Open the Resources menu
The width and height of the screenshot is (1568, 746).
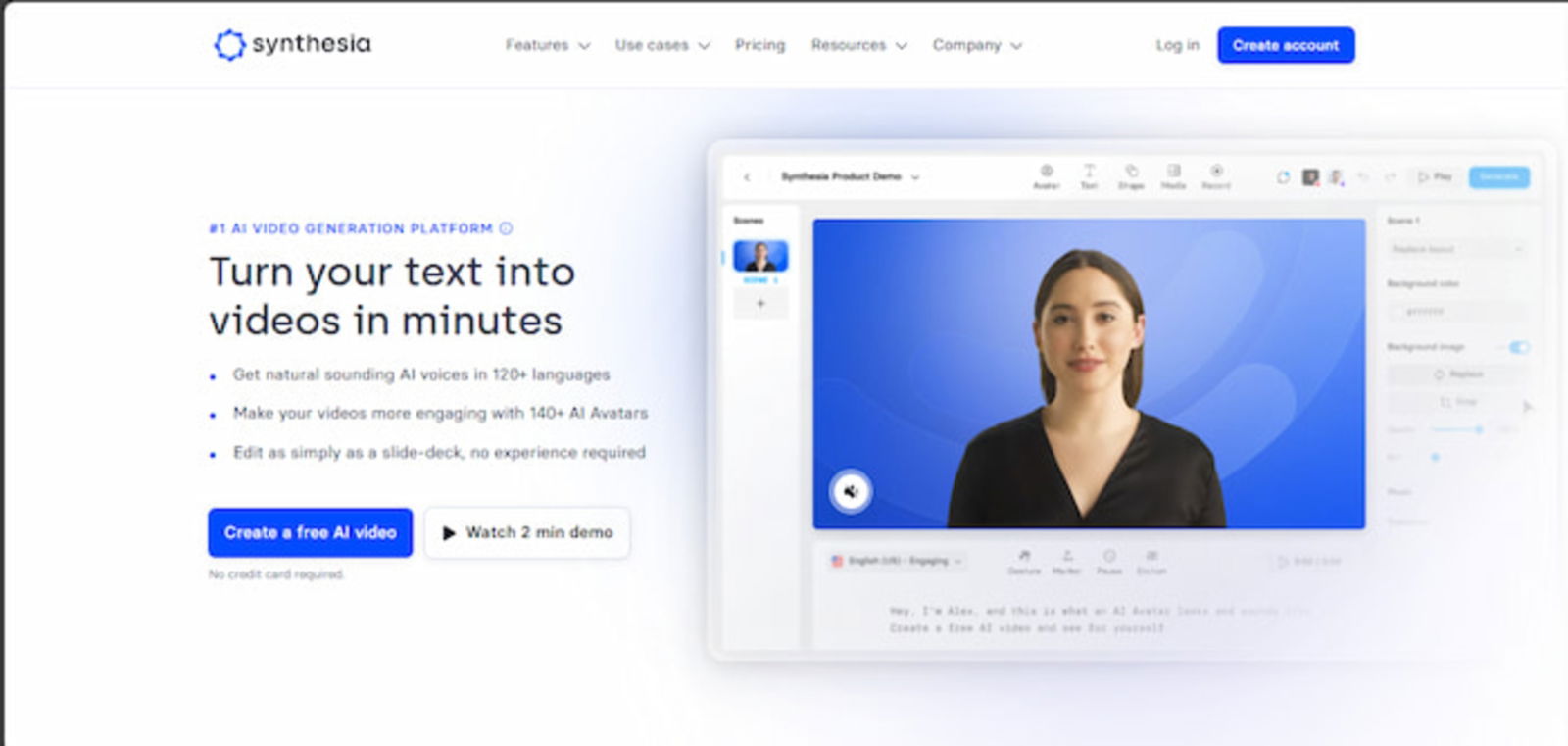point(858,45)
